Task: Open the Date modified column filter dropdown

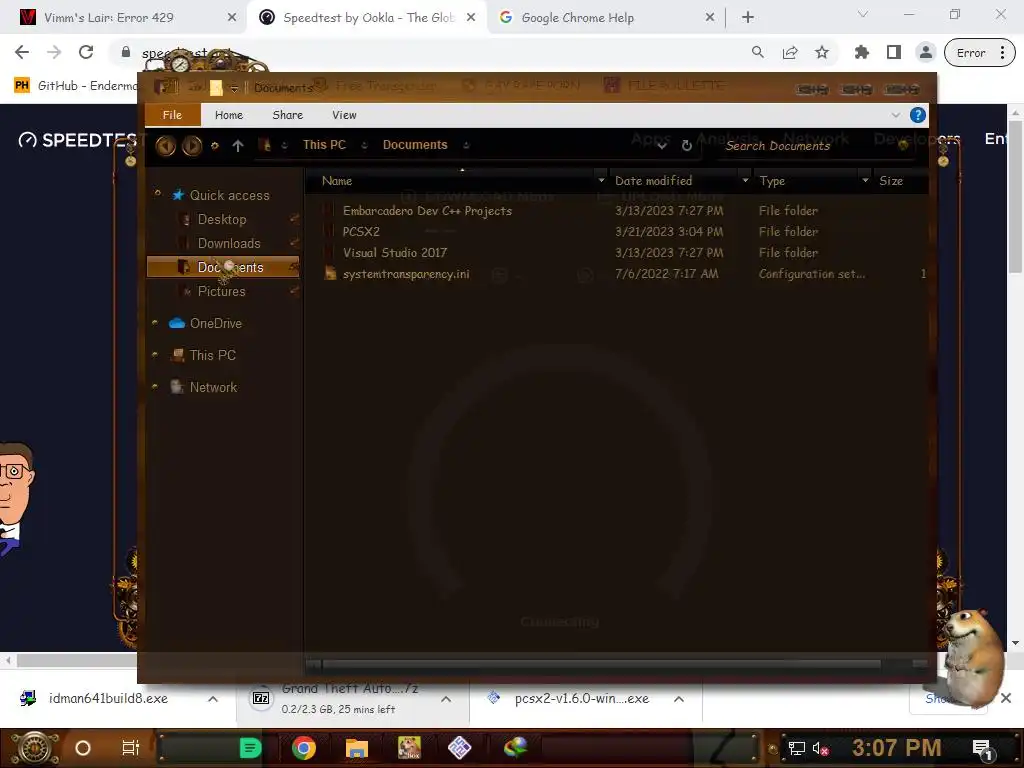Action: coord(745,180)
